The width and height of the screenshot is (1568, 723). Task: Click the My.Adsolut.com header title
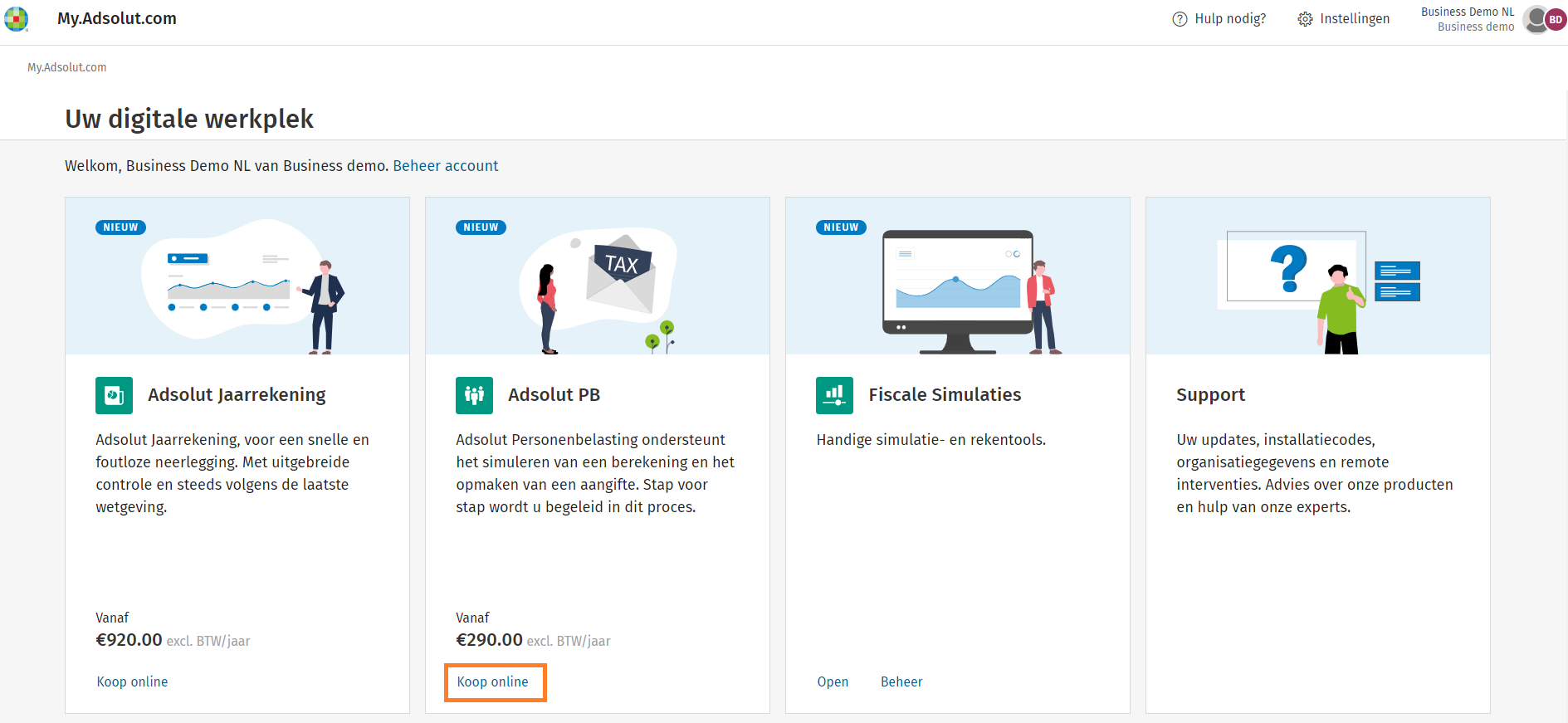point(117,18)
